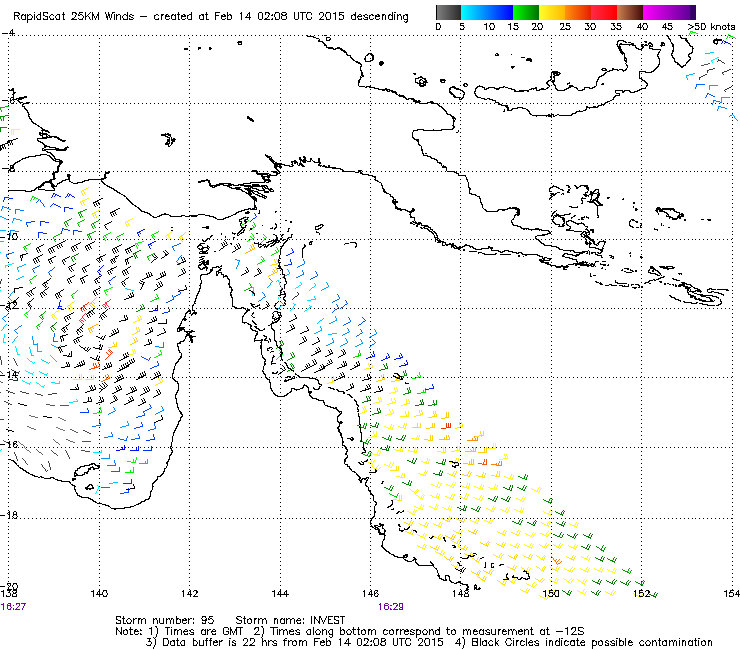740x650 pixels.
Task: Click legend tick label '35'
Action: (616, 26)
